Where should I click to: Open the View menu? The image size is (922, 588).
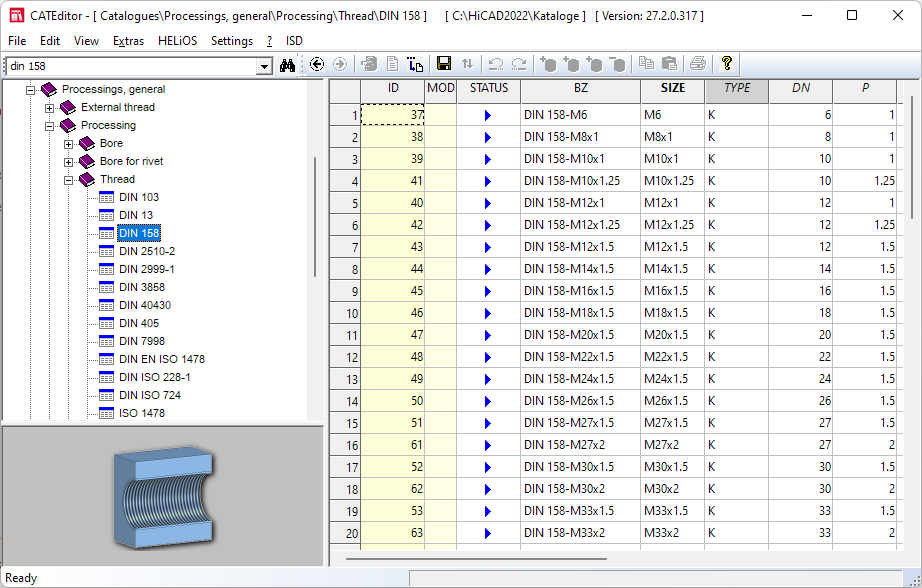86,41
